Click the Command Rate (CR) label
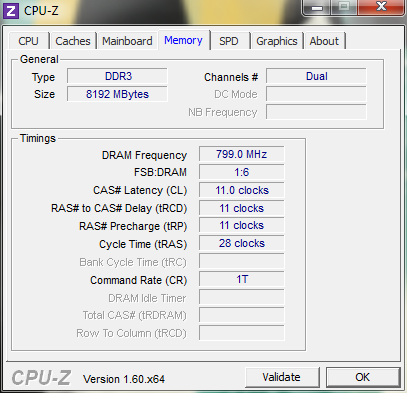The height and width of the screenshot is (393, 407). pos(139,280)
